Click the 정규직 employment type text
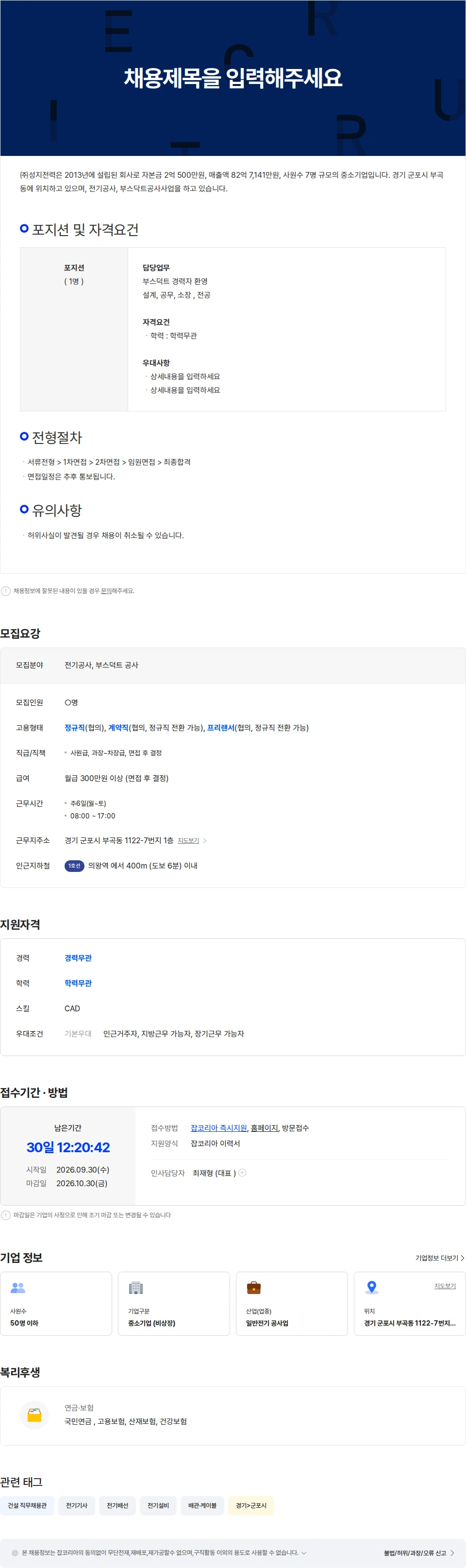Viewport: 466px width, 1568px height. (75, 727)
